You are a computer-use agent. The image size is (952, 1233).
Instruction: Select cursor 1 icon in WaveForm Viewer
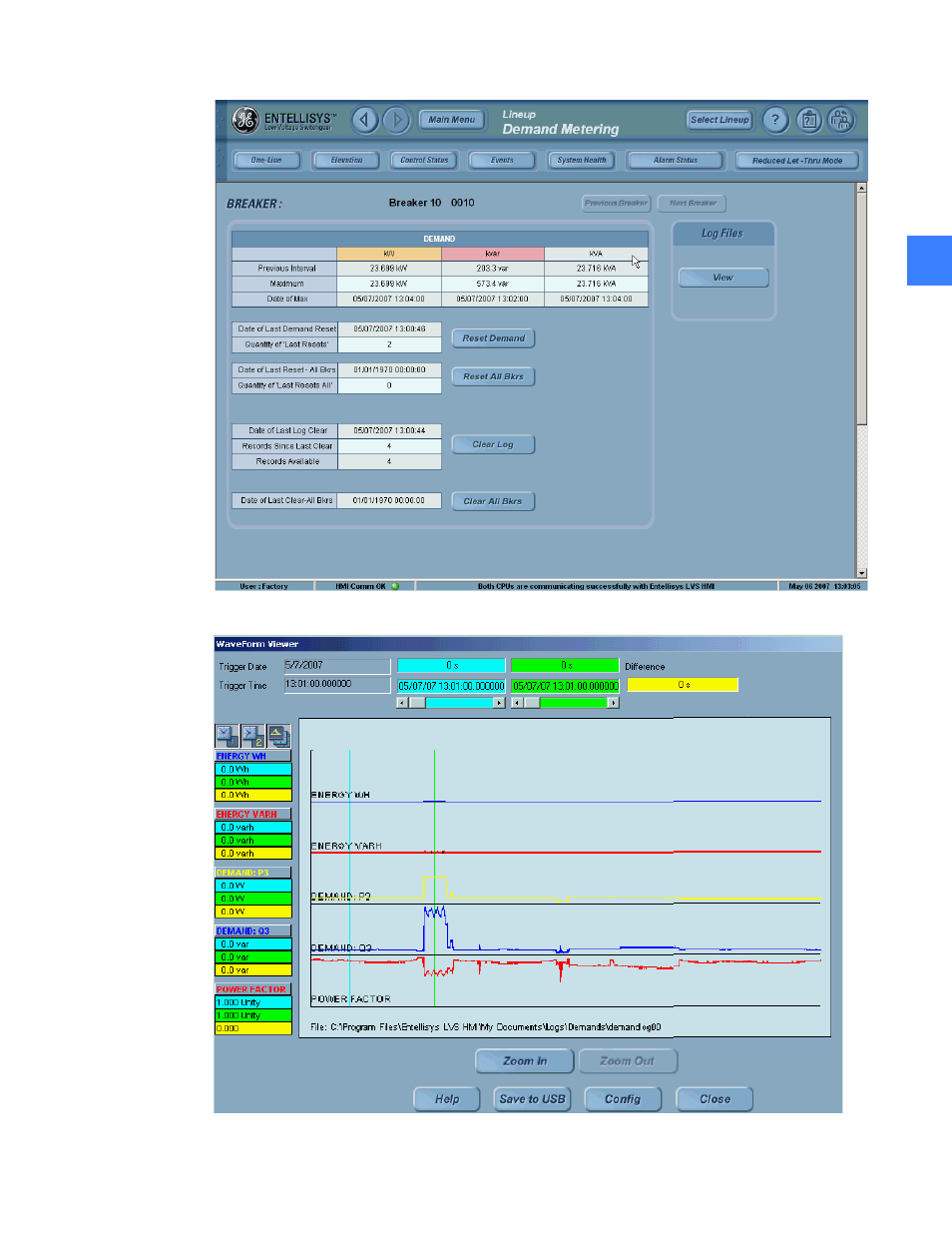(227, 736)
